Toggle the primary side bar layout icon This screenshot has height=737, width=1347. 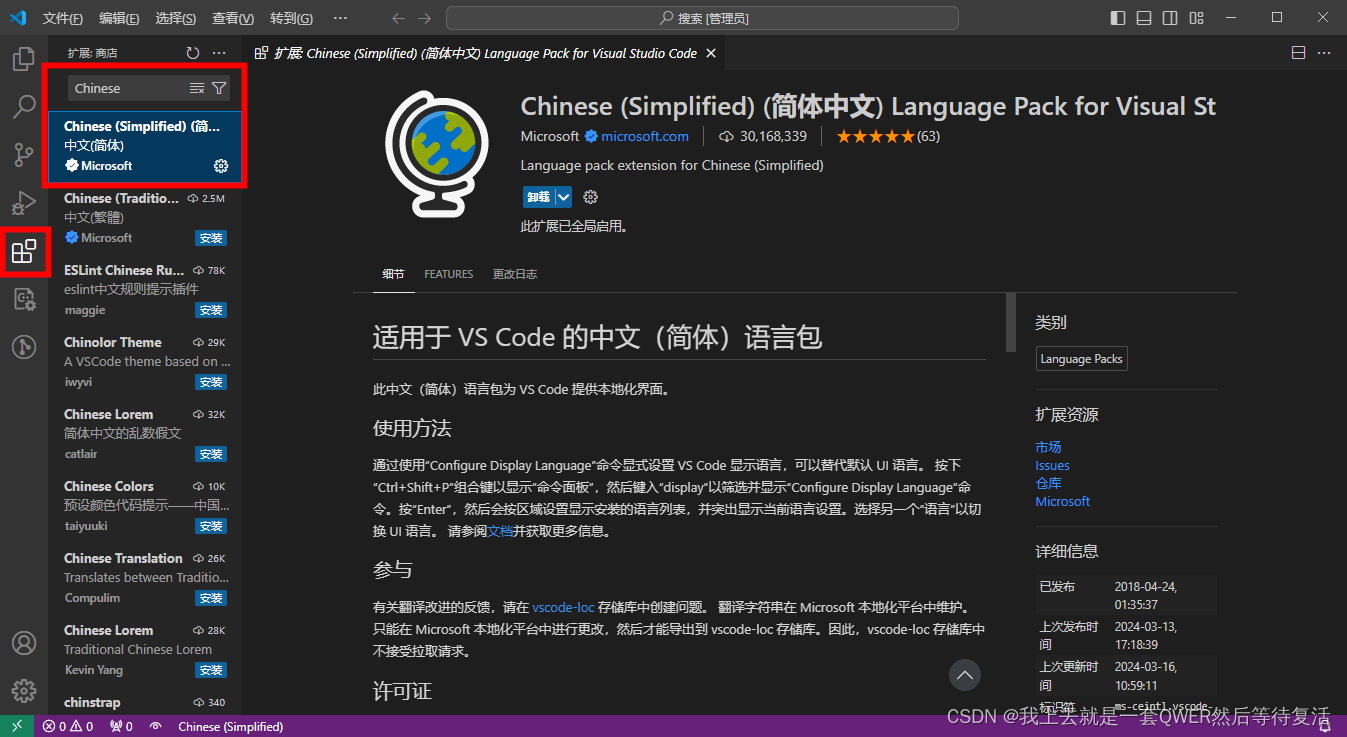pyautogui.click(x=1118, y=18)
